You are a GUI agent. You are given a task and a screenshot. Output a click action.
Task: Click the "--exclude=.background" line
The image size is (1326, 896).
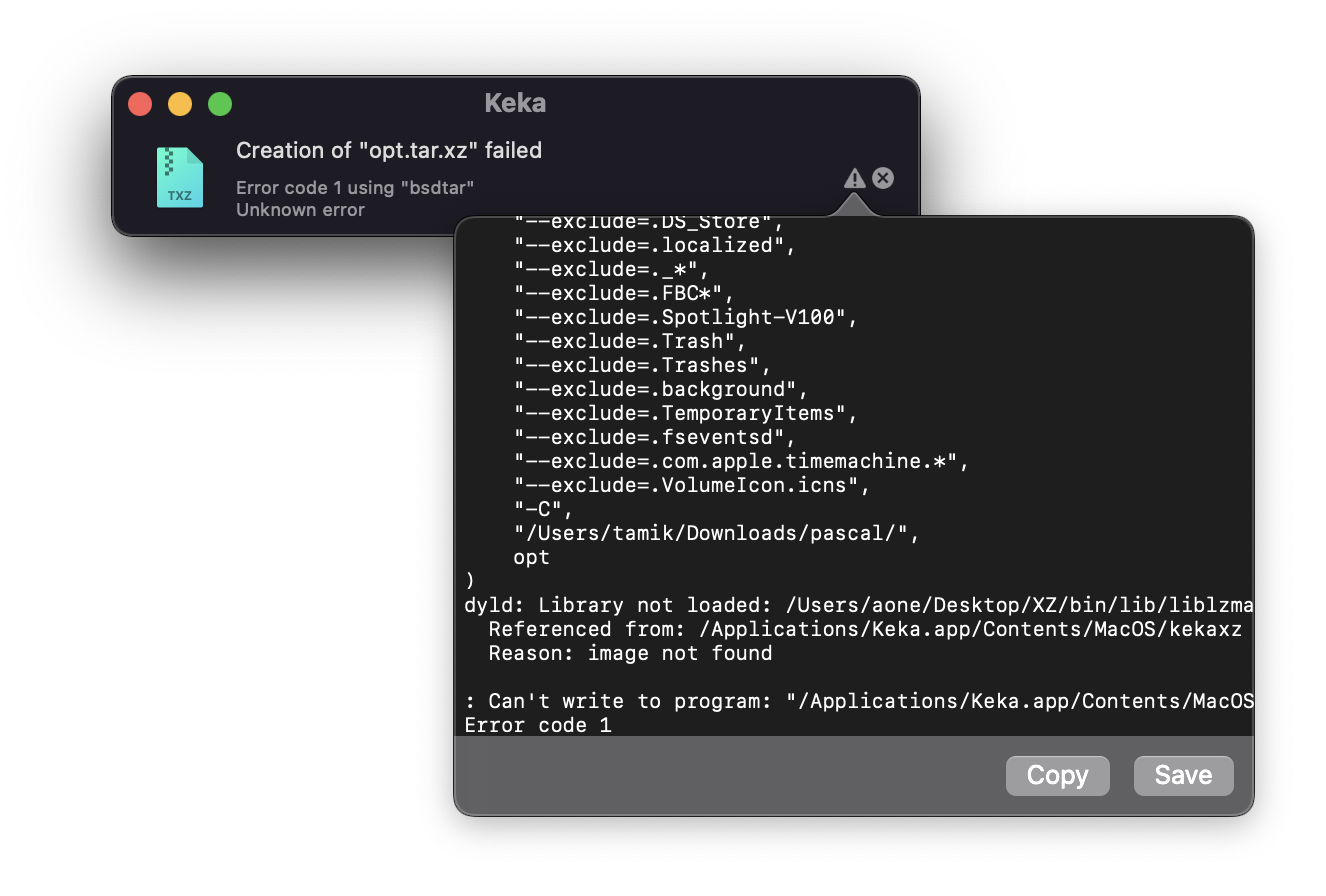click(661, 389)
